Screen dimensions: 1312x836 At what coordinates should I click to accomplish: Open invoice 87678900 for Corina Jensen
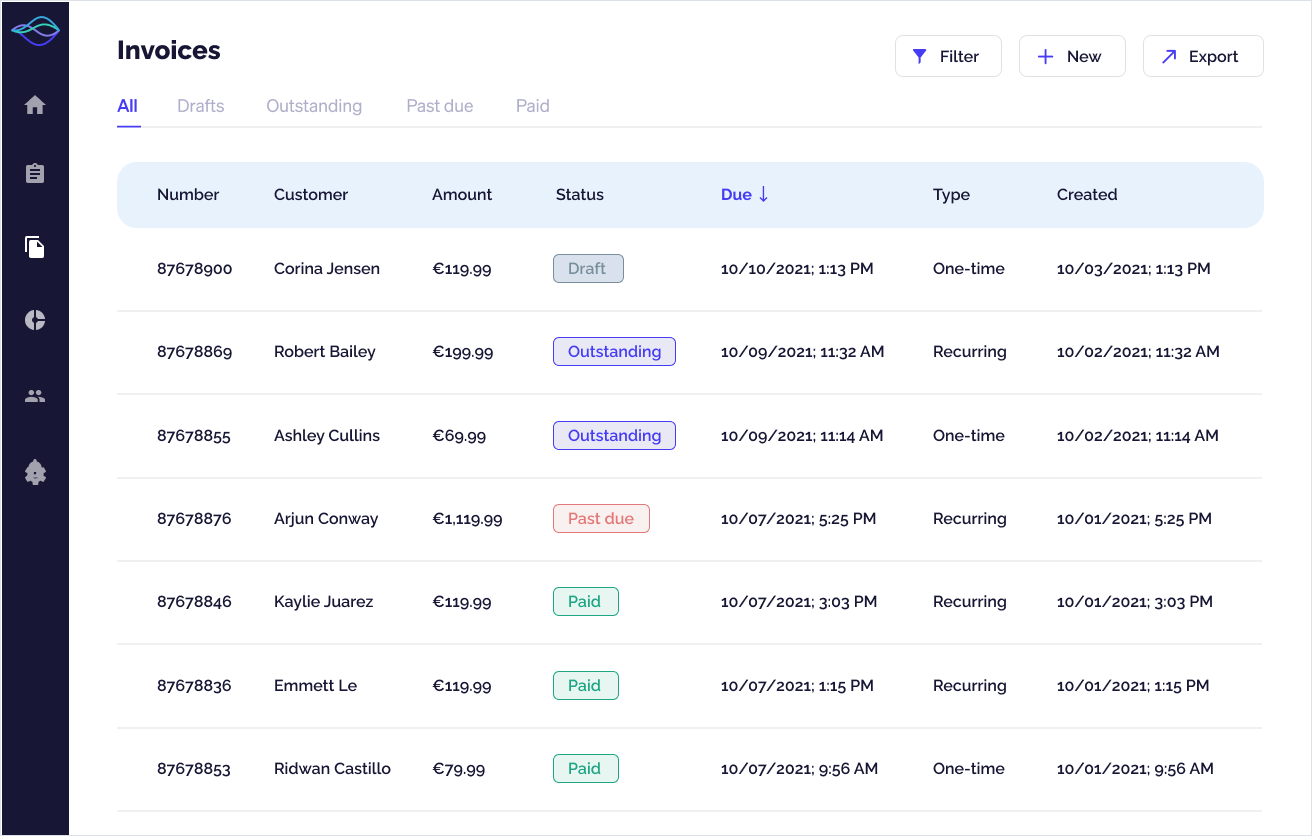194,269
